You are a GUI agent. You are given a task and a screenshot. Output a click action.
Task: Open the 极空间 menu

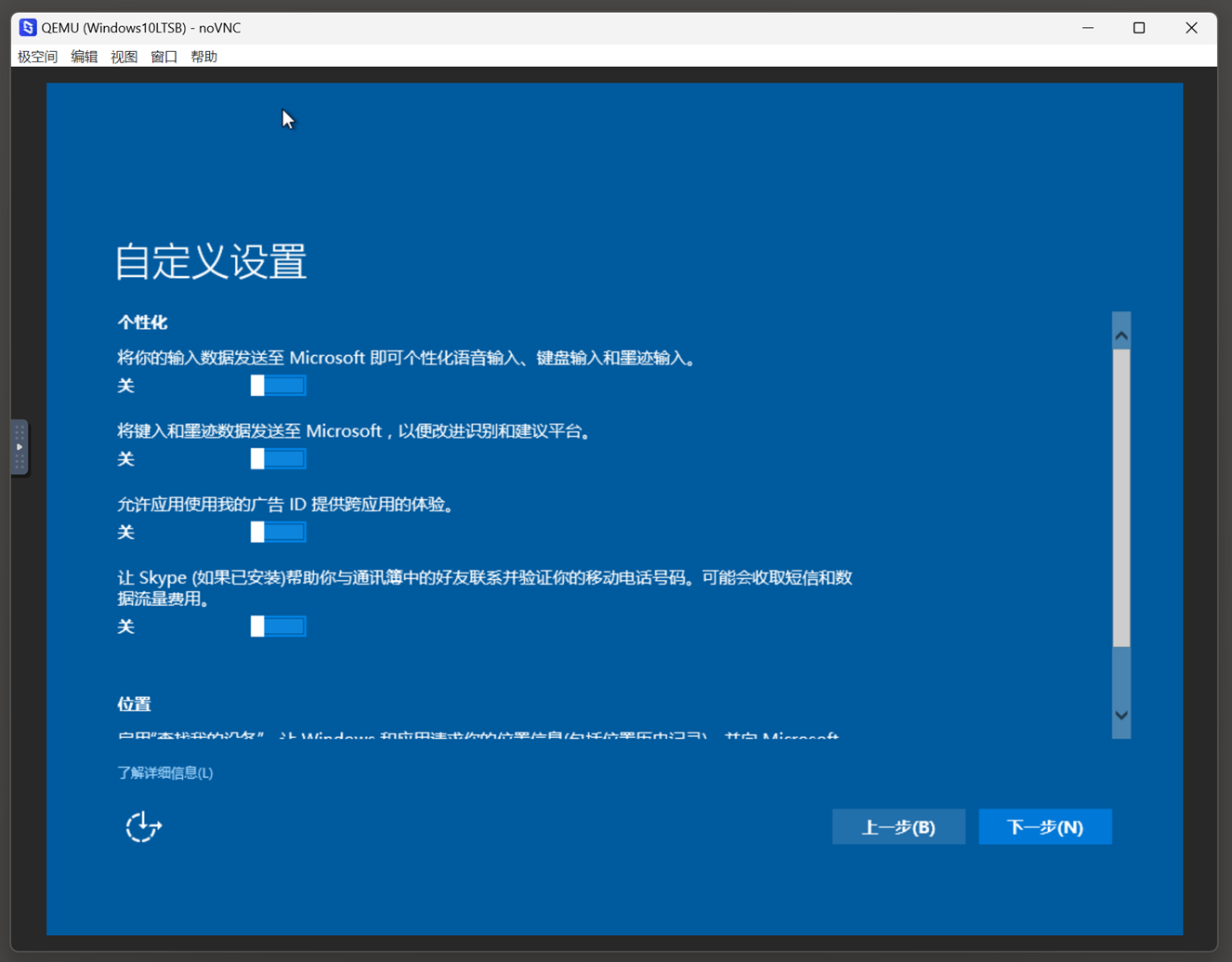(36, 57)
